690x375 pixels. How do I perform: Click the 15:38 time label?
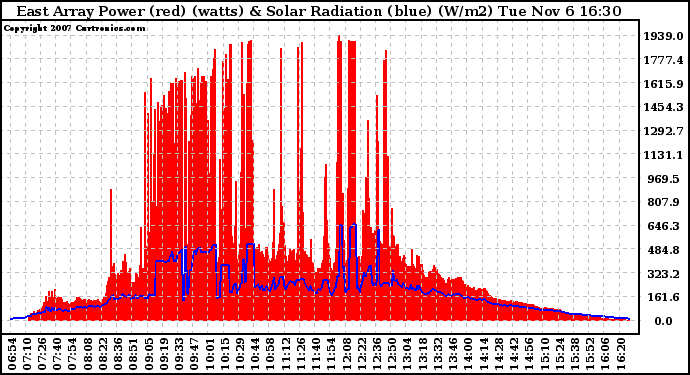(575, 354)
